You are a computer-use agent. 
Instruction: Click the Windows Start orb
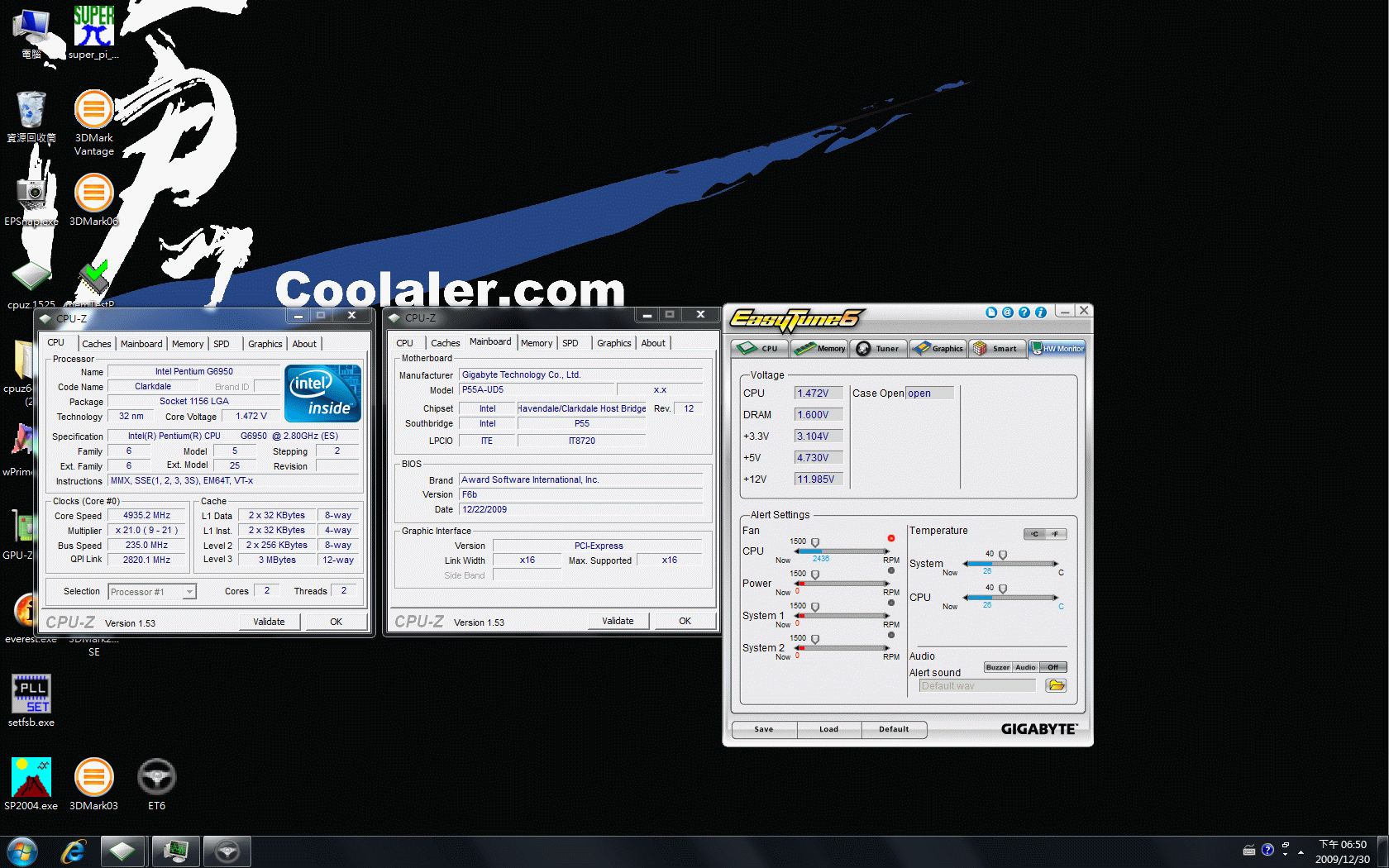[21, 851]
